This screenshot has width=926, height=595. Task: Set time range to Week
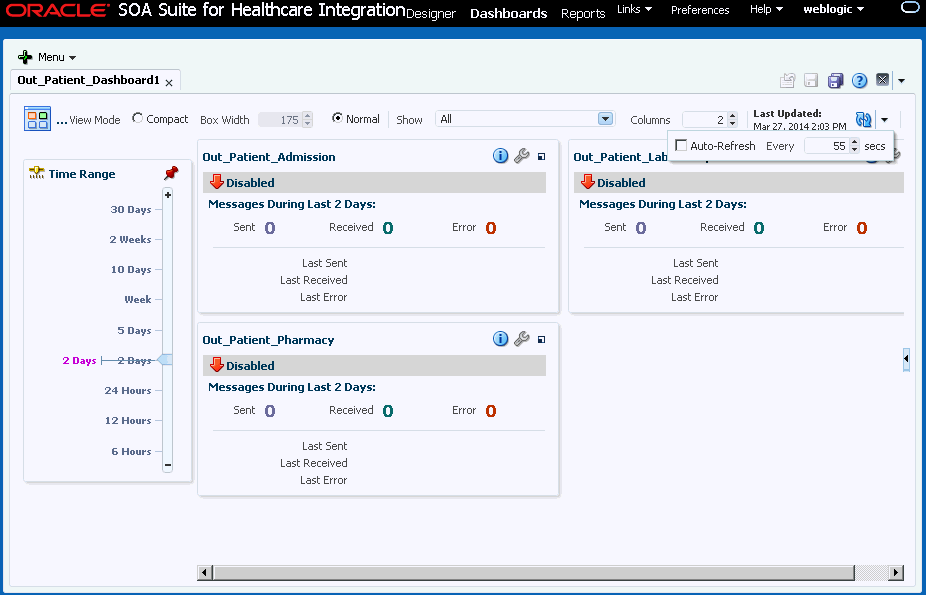(138, 299)
